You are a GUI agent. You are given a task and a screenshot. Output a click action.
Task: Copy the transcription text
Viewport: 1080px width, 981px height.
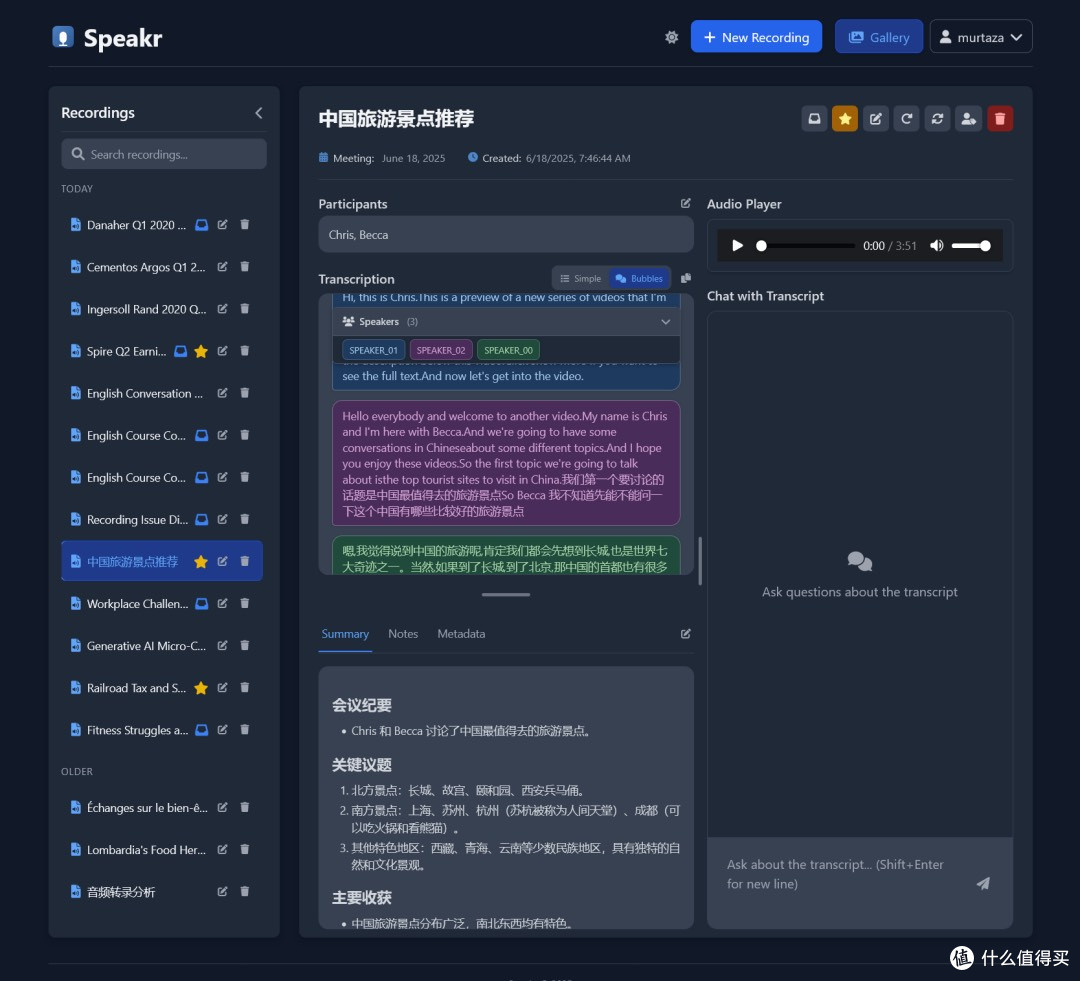(685, 278)
